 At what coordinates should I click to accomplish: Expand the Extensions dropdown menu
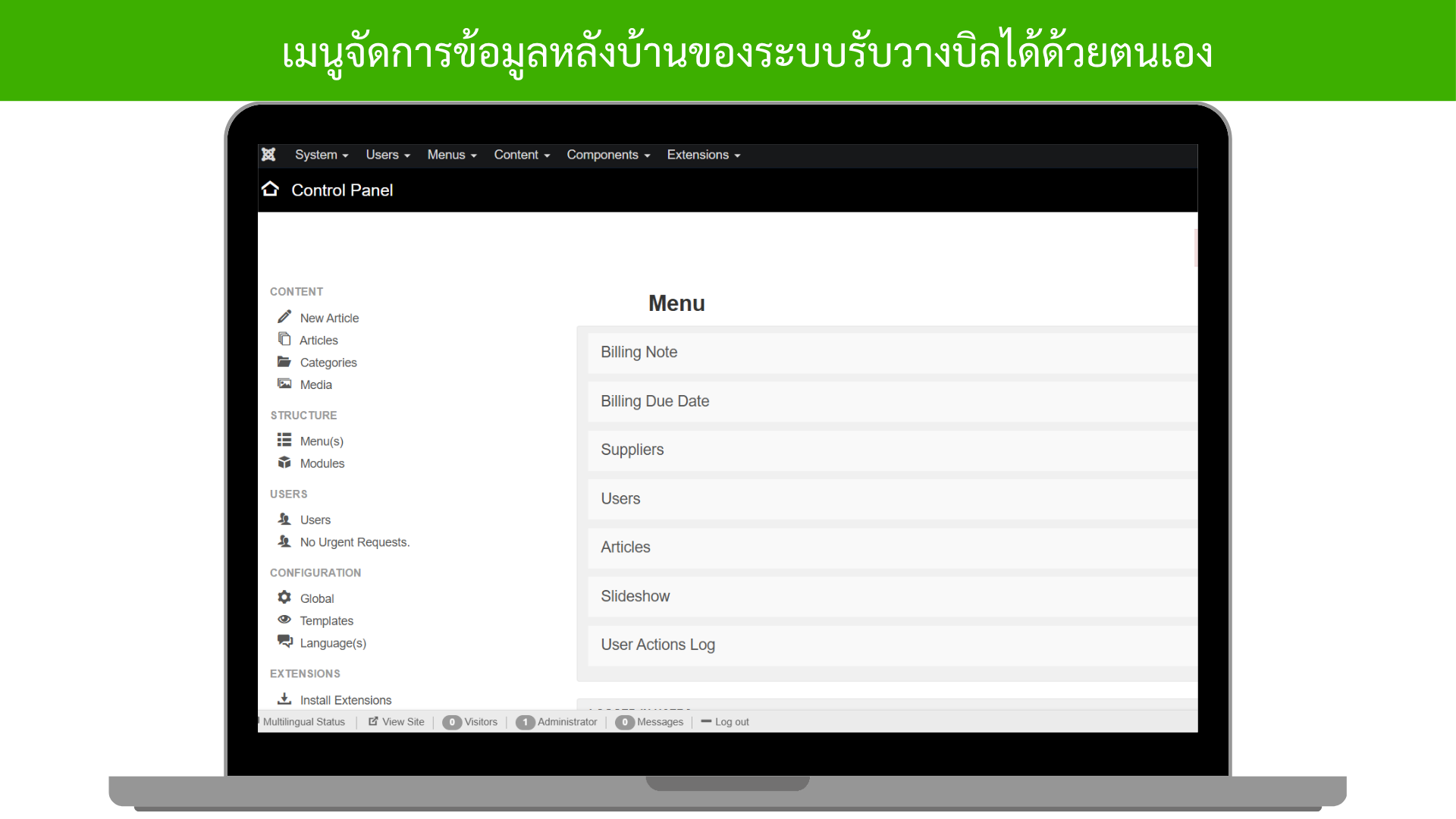point(703,155)
